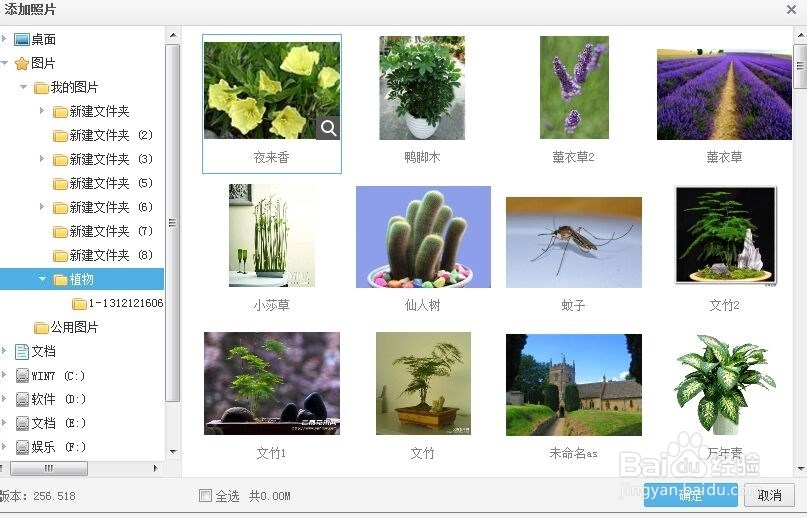Select the 鸭脚木 photo thumbnail
This screenshot has width=807, height=518.
pos(422,88)
